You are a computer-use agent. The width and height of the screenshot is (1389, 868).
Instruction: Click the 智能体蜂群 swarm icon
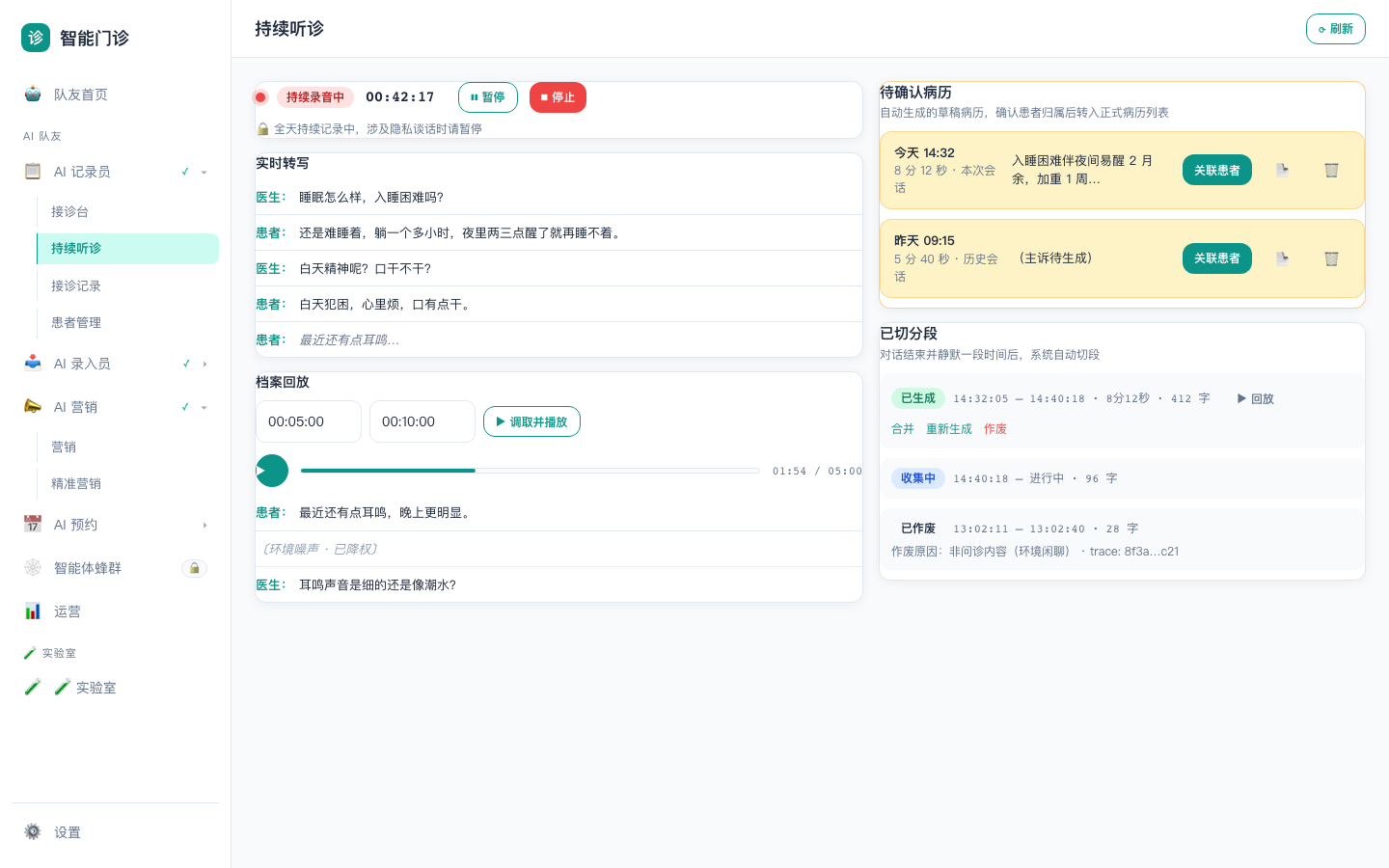33,568
